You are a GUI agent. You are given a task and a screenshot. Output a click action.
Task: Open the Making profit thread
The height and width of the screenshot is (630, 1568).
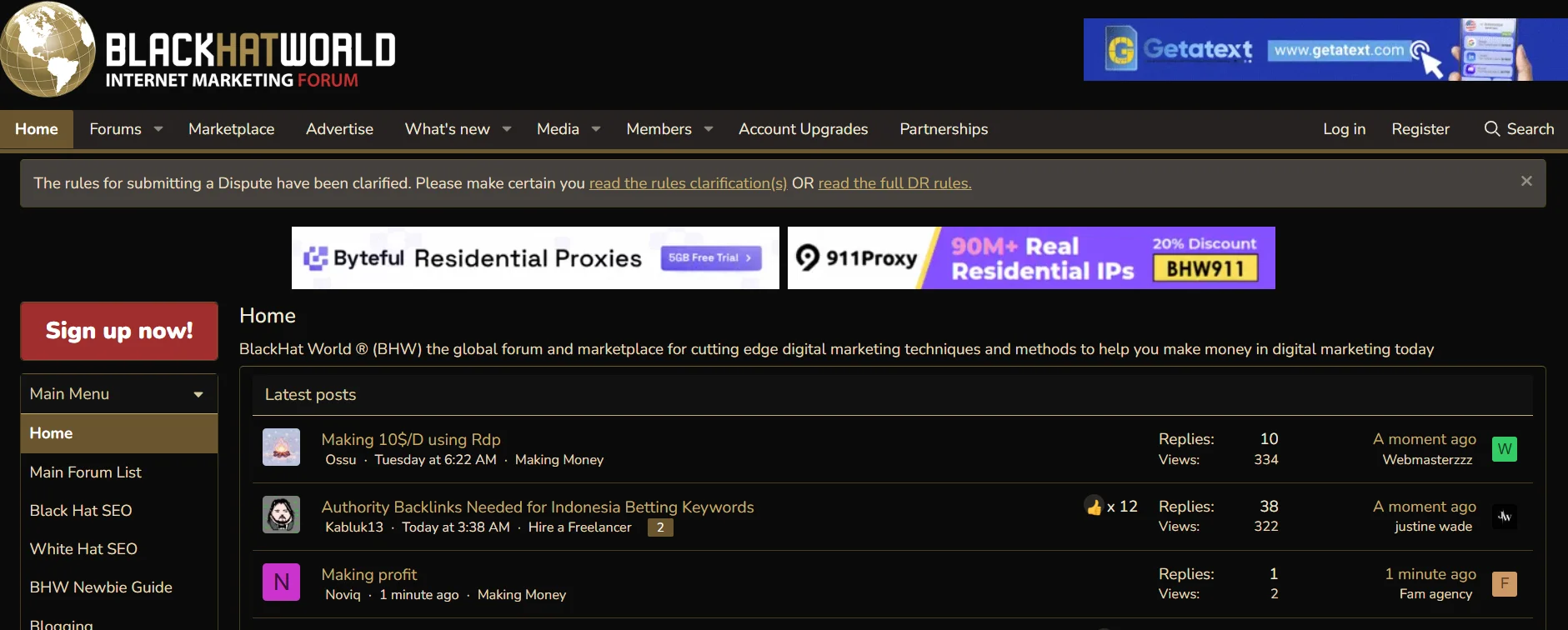click(369, 574)
